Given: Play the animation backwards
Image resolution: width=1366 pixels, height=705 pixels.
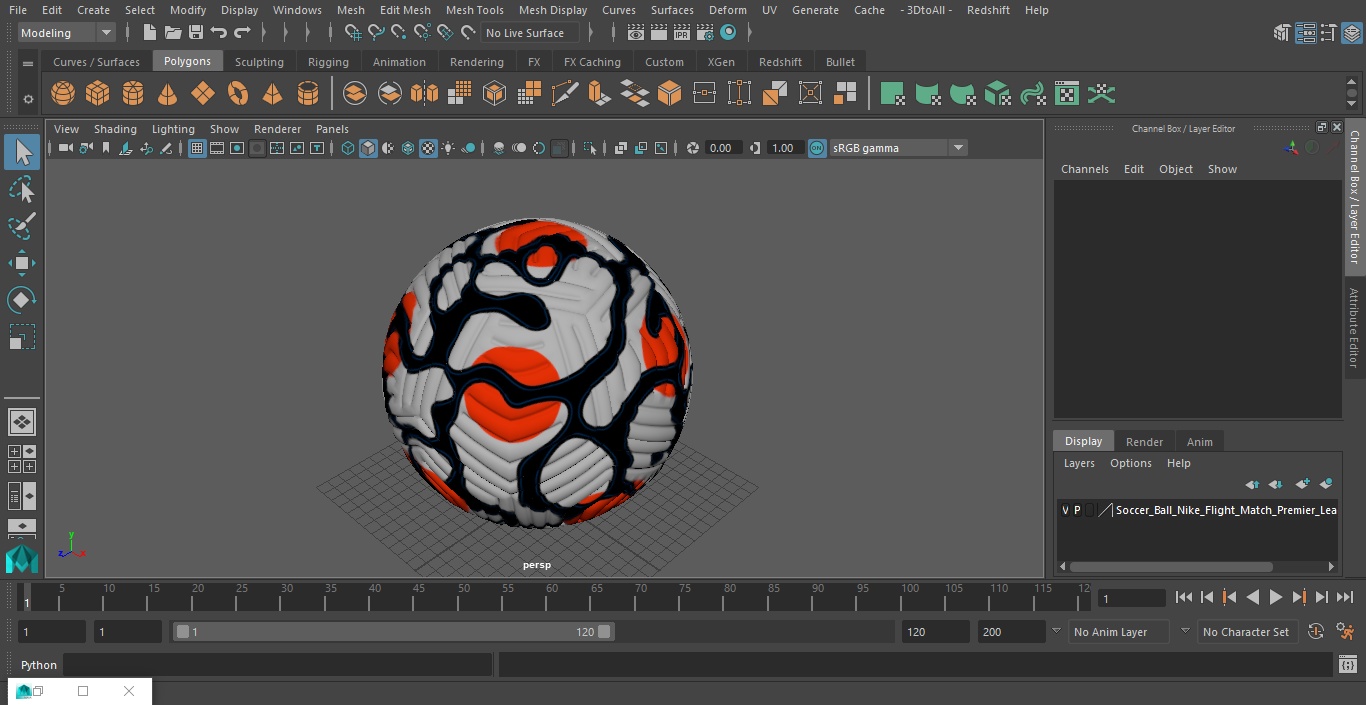Looking at the screenshot, I should click(x=1253, y=597).
